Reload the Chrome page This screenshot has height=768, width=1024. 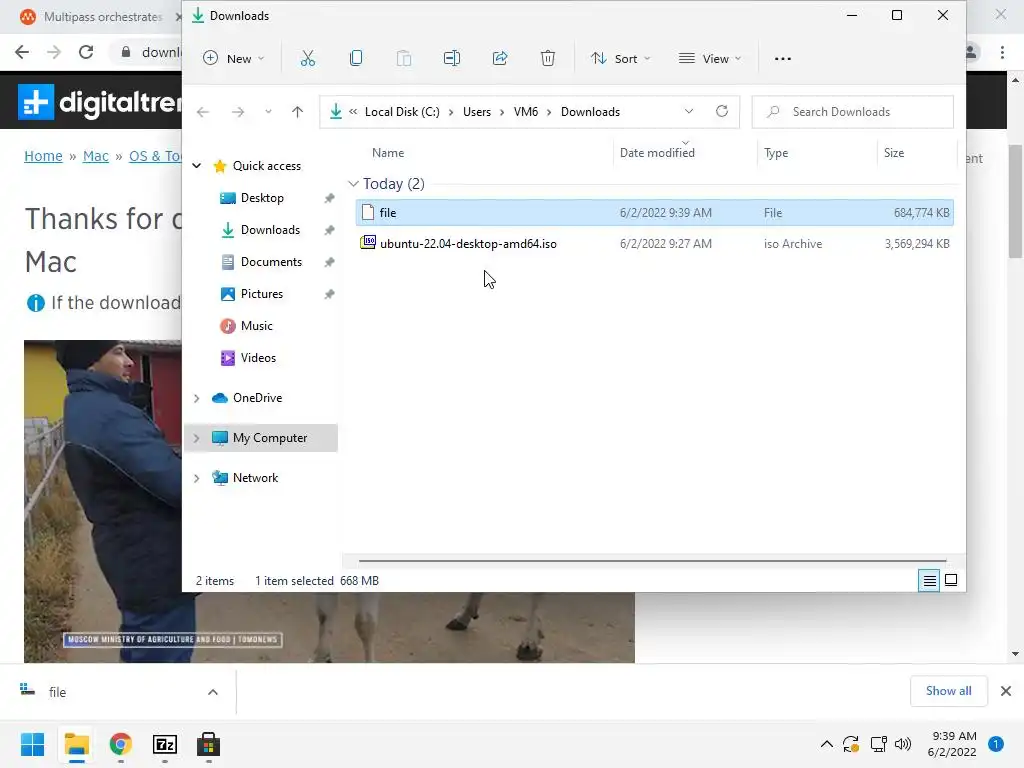(x=86, y=52)
